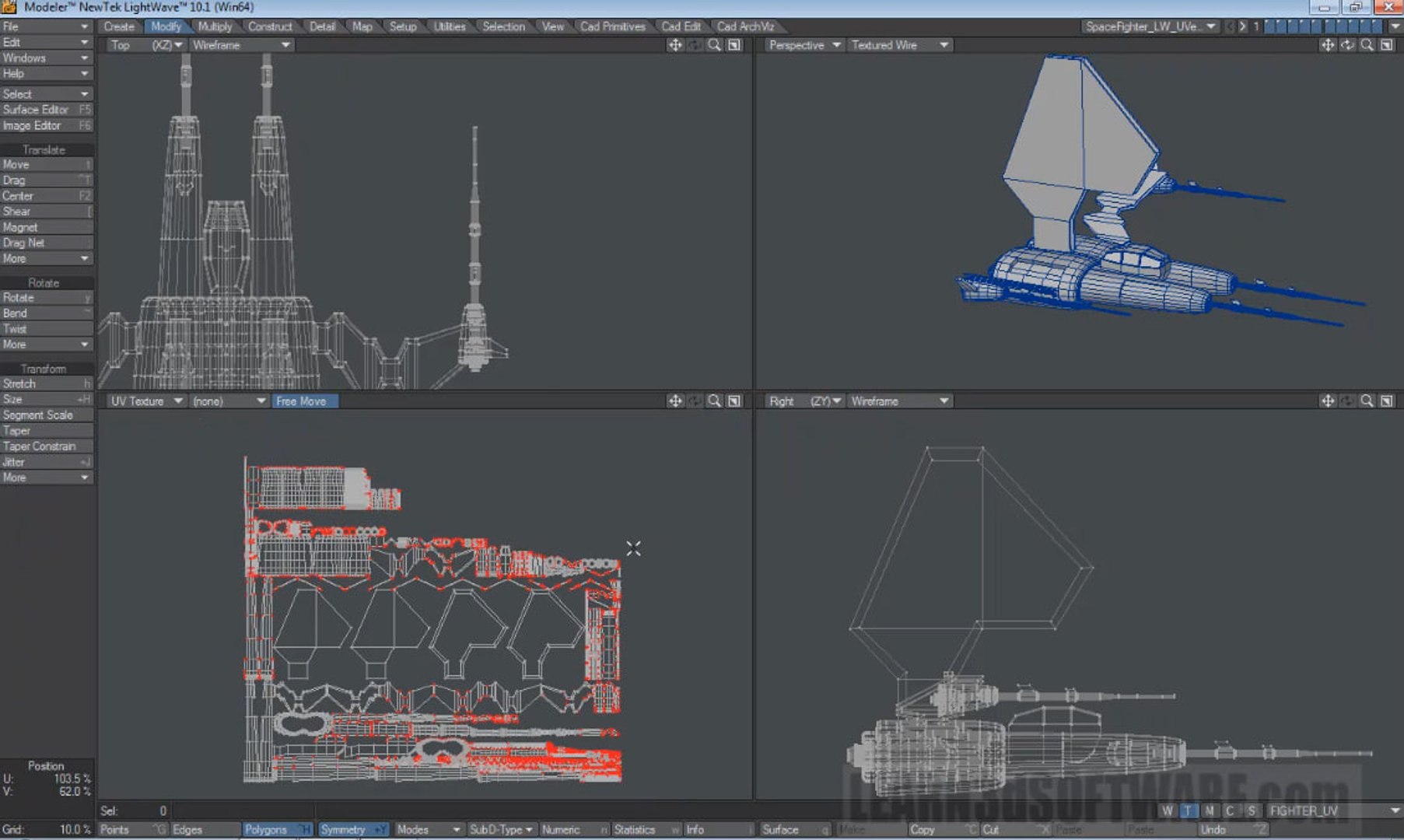
Task: Switch to the Multiply tab
Action: point(215,26)
